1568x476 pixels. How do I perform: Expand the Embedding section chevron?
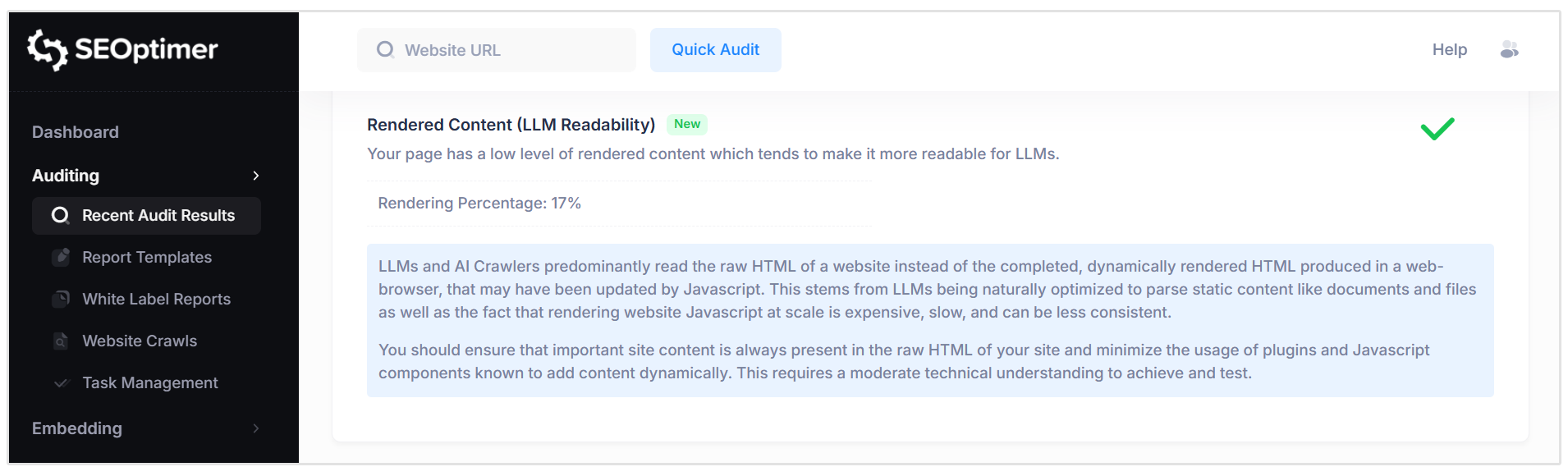coord(256,428)
